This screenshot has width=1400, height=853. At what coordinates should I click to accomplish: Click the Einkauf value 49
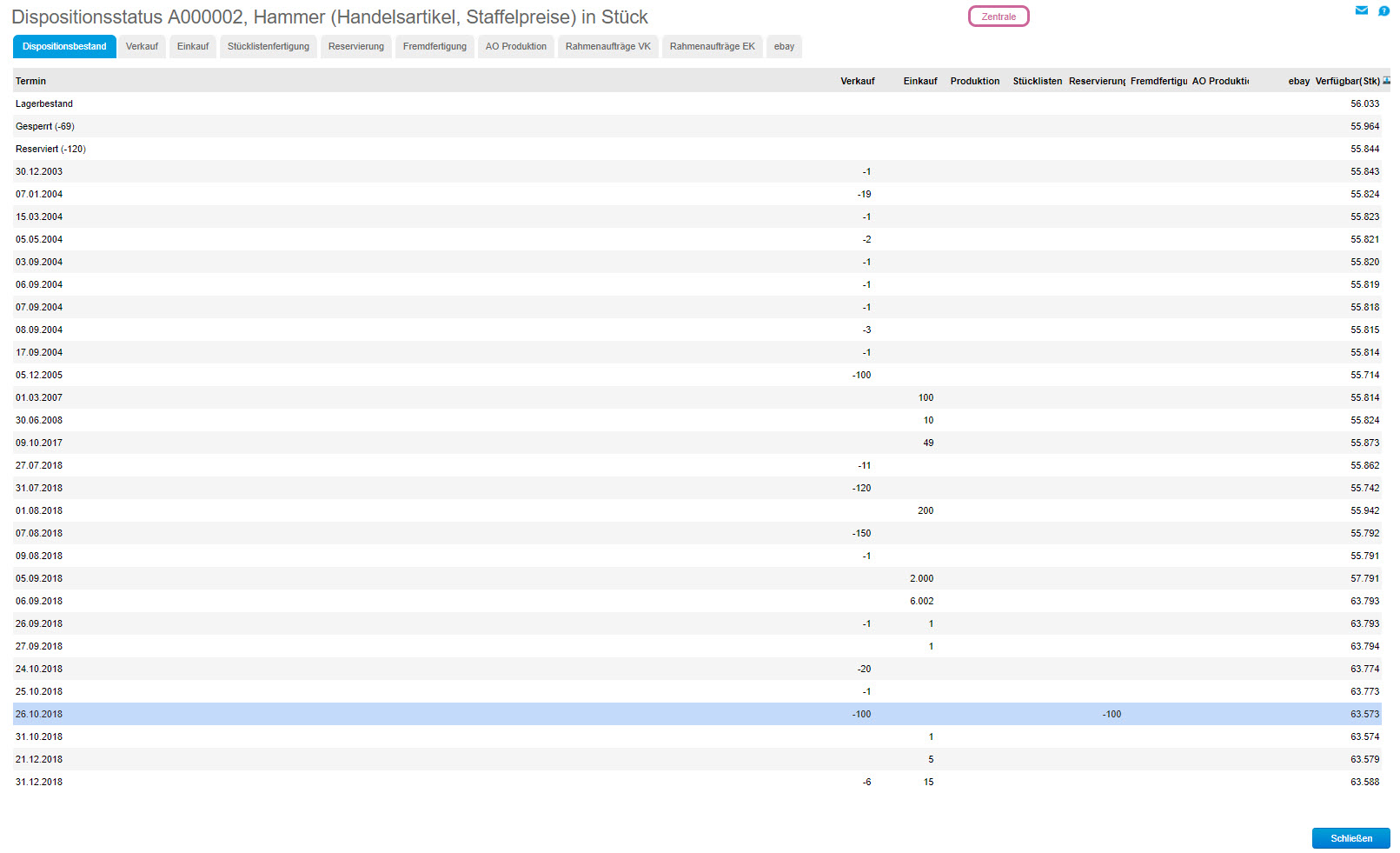pos(928,443)
